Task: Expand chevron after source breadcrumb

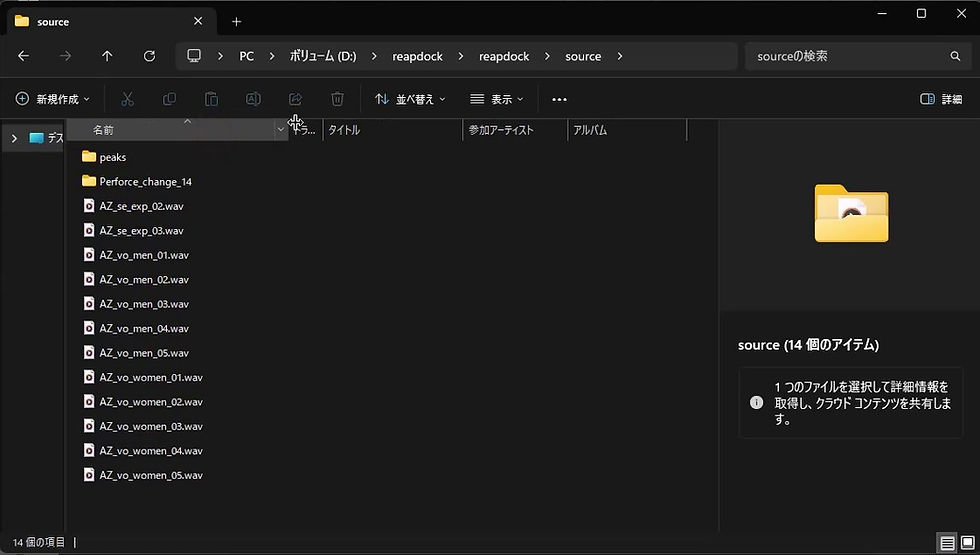Action: 619,56
